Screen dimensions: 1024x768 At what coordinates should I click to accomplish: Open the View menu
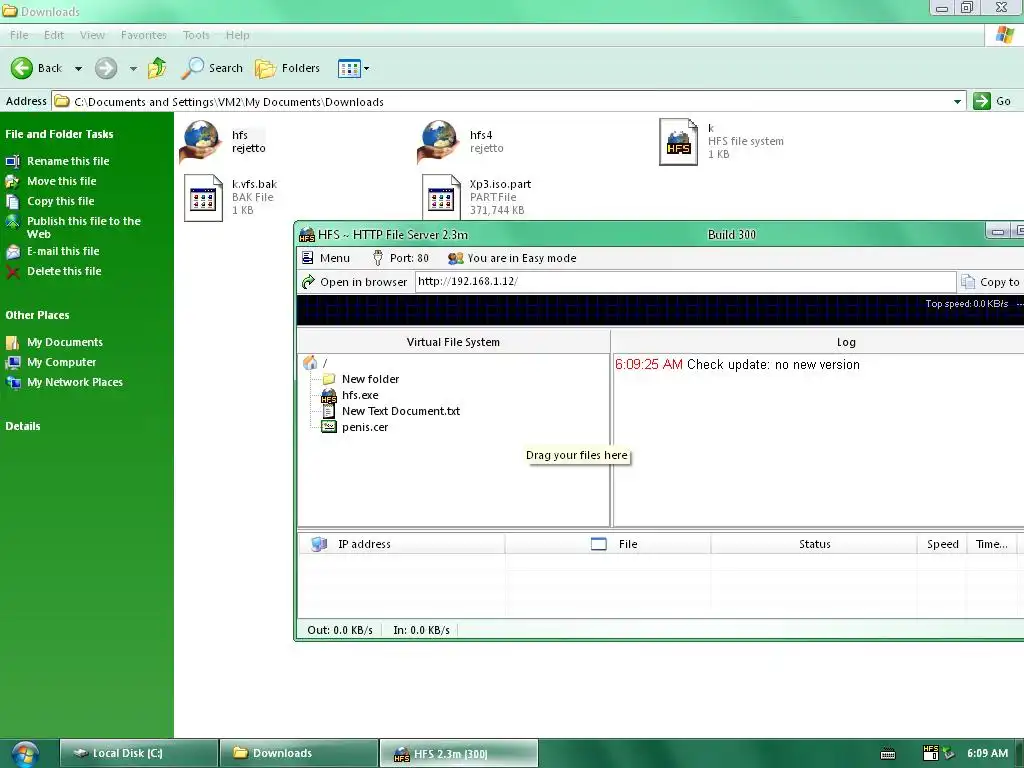[92, 35]
